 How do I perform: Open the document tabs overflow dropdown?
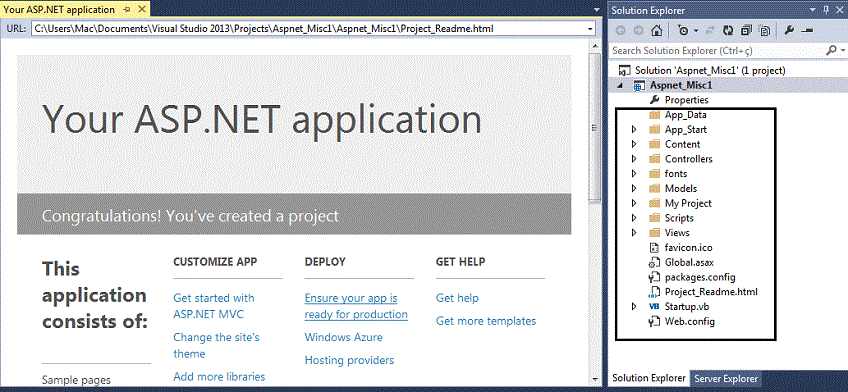(x=596, y=10)
